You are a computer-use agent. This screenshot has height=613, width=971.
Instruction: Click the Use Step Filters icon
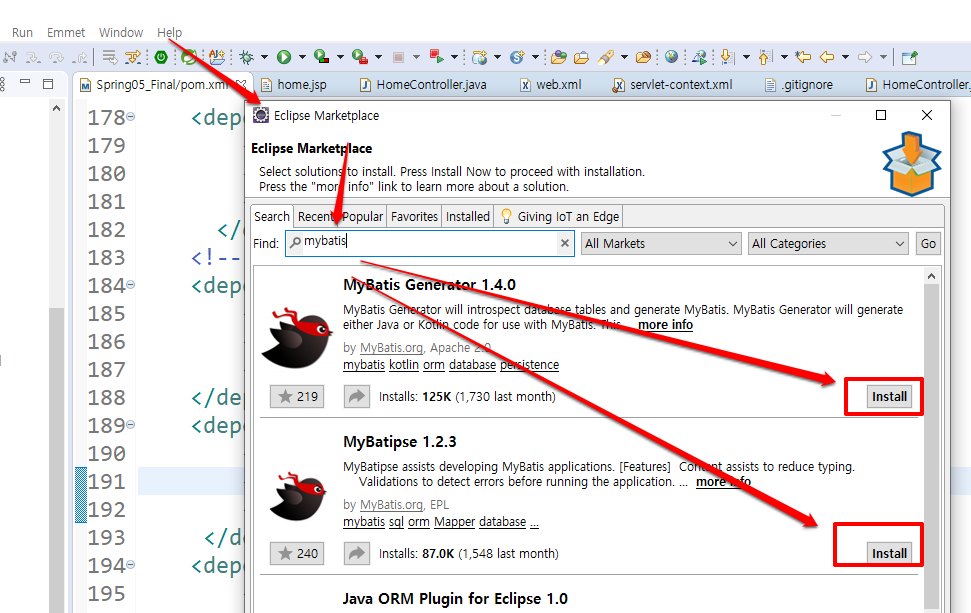133,58
